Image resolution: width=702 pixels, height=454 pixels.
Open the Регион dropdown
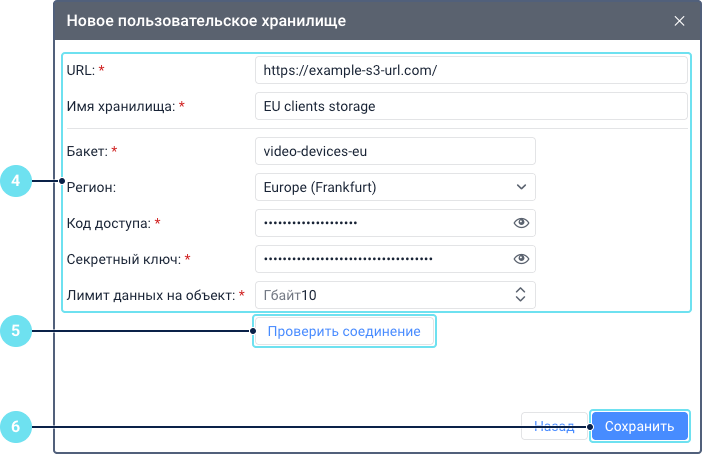tap(395, 187)
